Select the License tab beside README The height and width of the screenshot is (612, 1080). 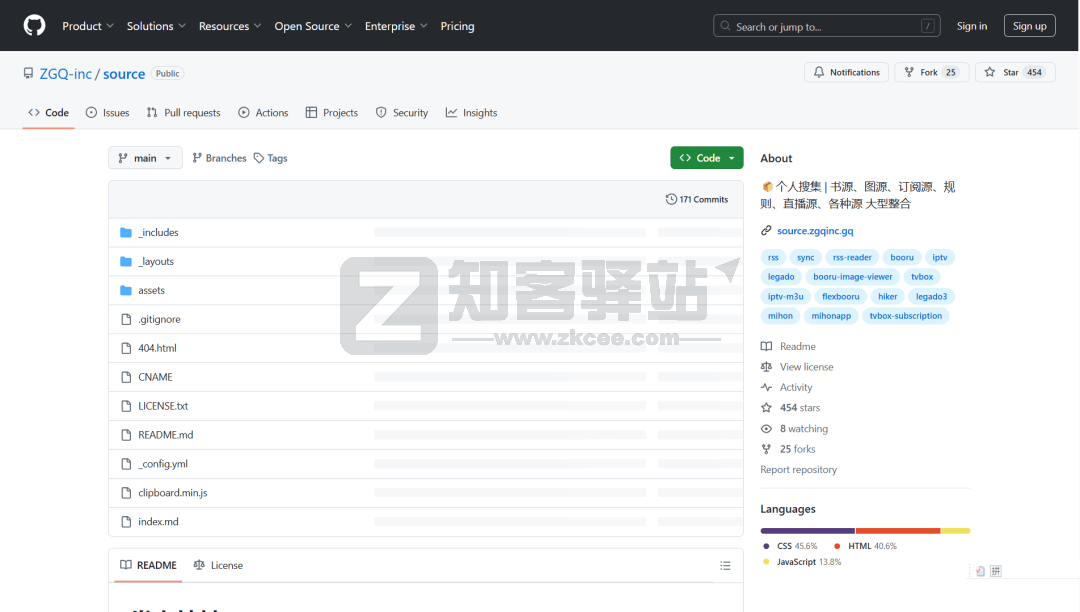tap(218, 566)
